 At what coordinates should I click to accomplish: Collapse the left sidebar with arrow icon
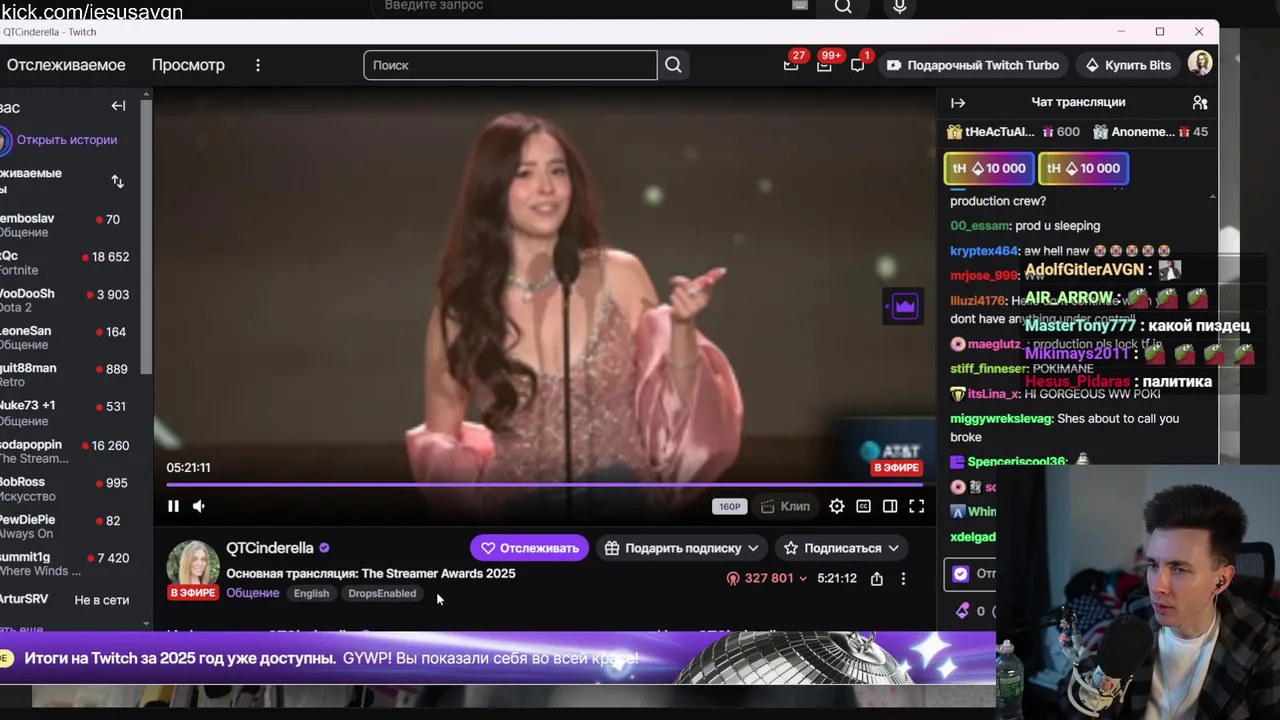pyautogui.click(x=118, y=106)
